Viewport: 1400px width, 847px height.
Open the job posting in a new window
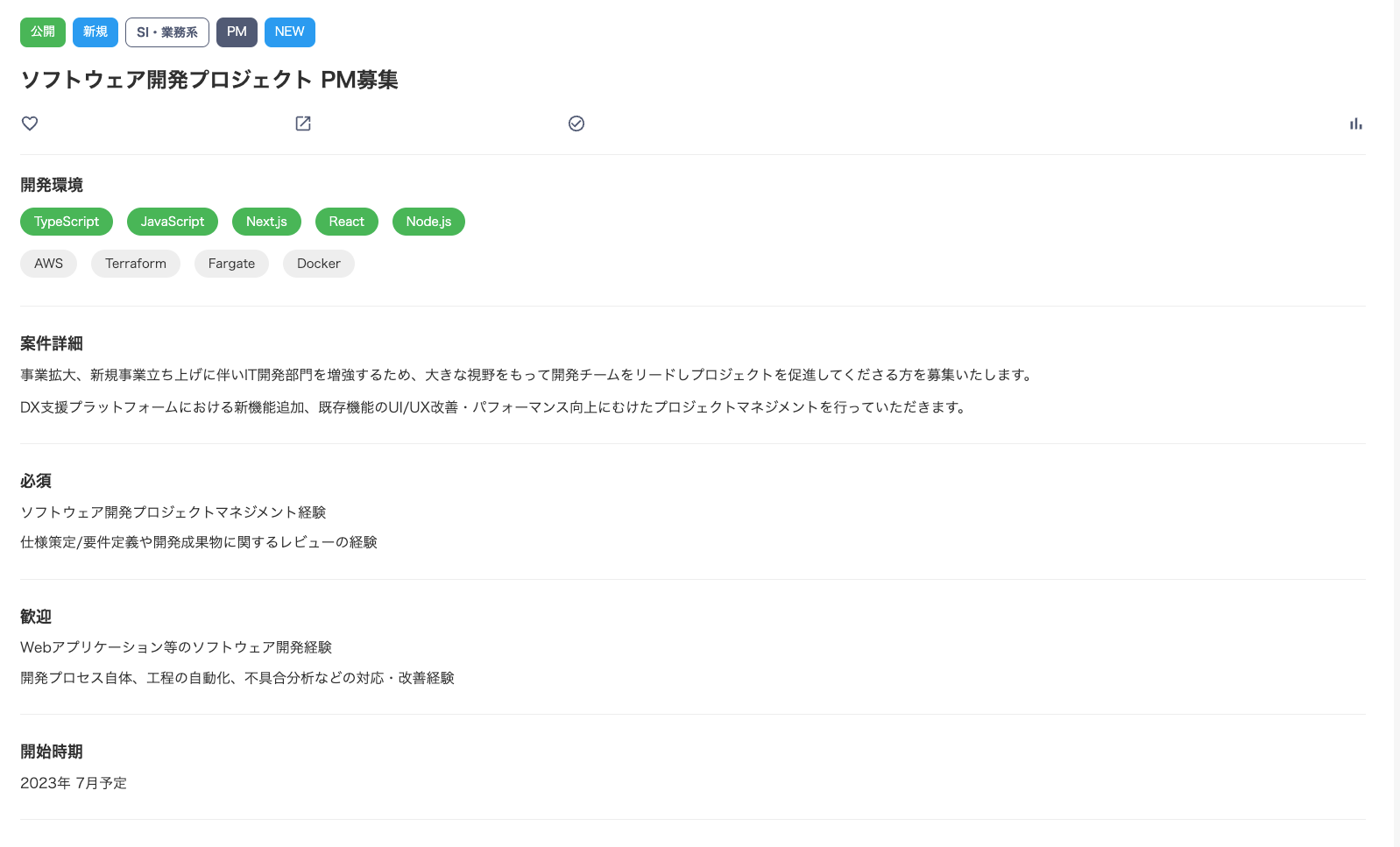point(303,124)
